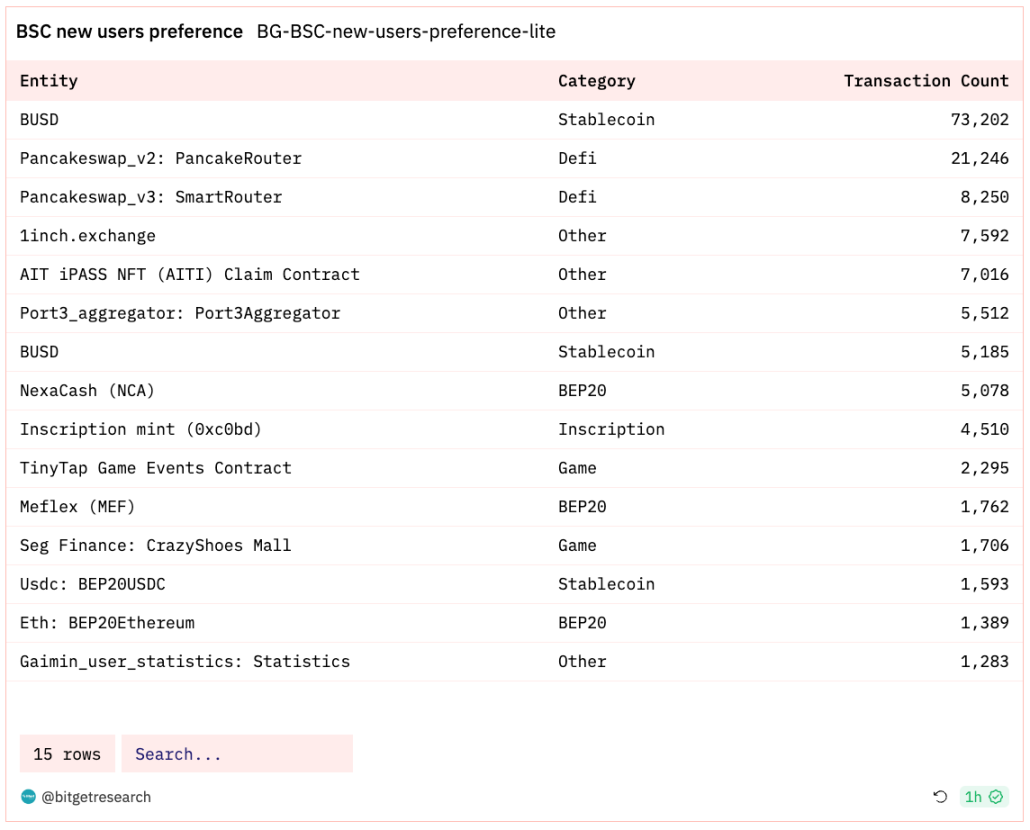
Task: Click BEP20 category in Eth: BEP20Ethereum row
Action: (x=582, y=623)
